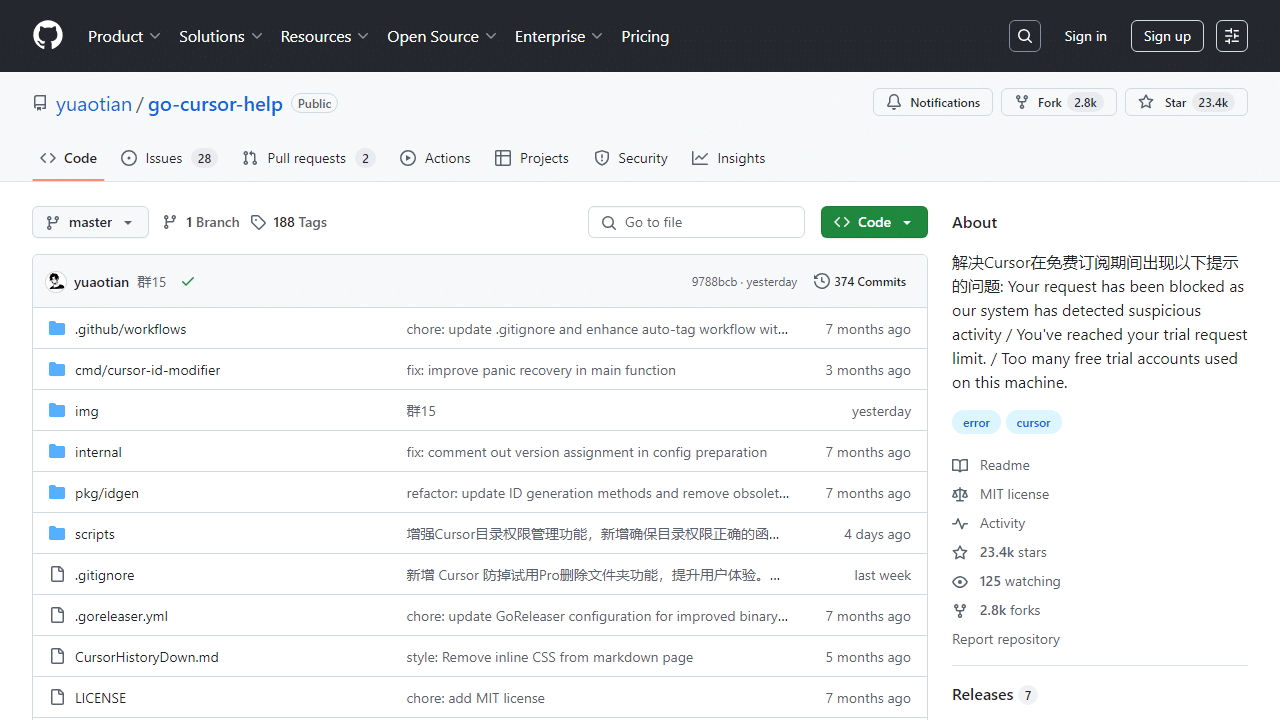Click the fork count 2.8k badge
This screenshot has width=1280, height=720.
[1085, 102]
